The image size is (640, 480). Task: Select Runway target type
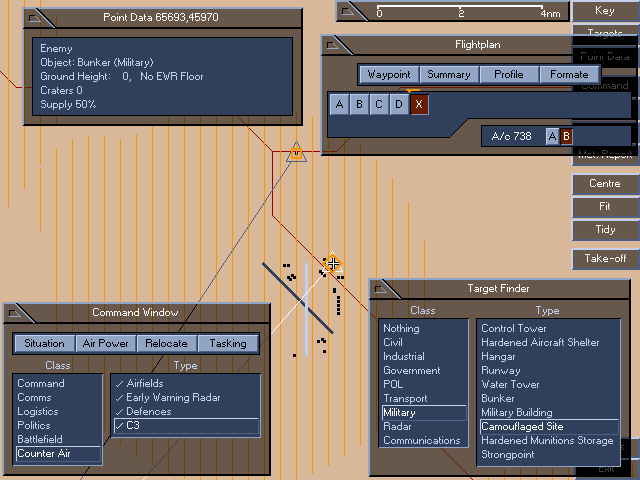click(x=549, y=371)
